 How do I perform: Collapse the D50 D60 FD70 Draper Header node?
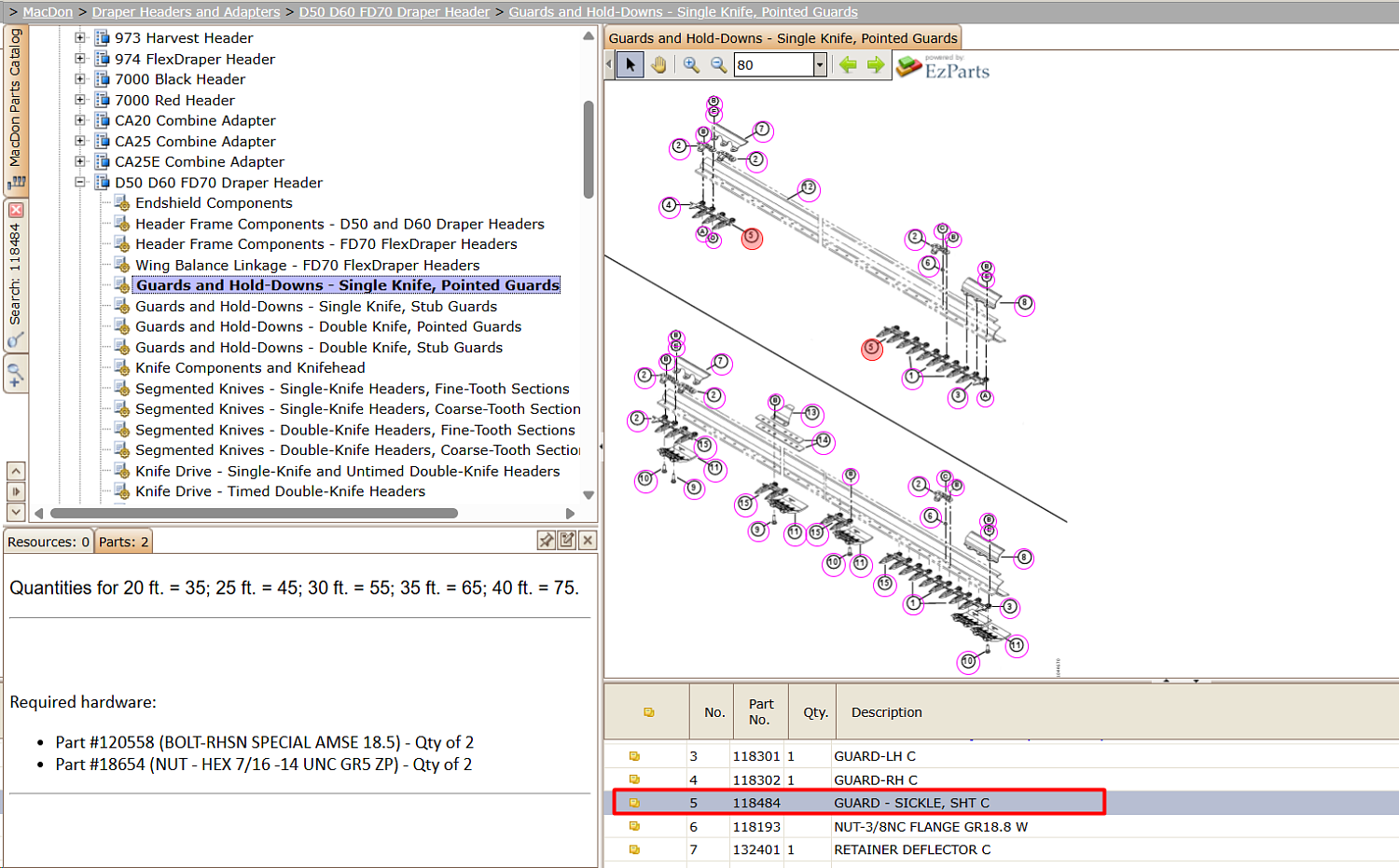point(80,183)
